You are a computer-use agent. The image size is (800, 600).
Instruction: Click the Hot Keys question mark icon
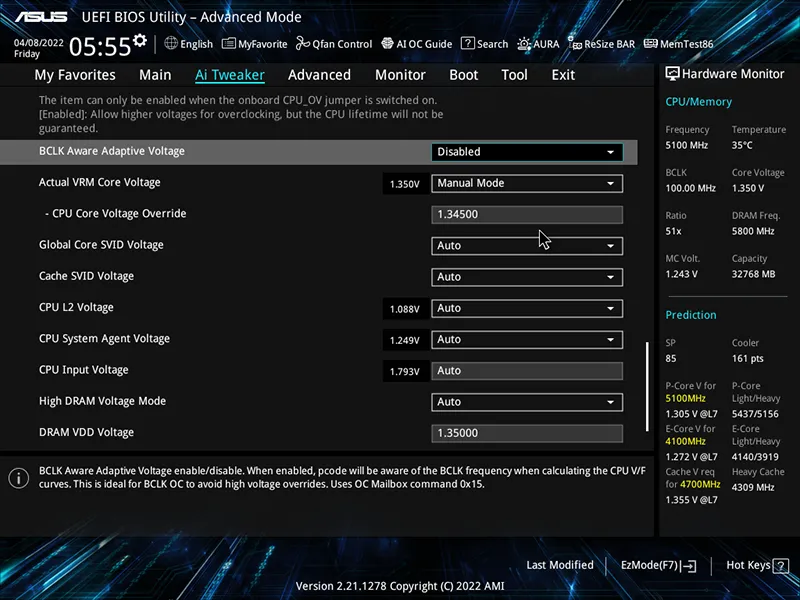pos(781,566)
